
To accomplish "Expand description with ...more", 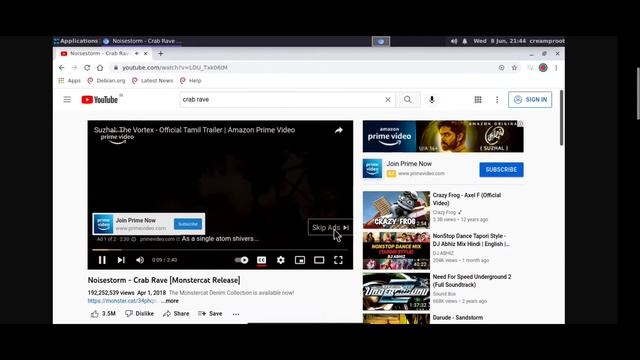I will click(170, 301).
